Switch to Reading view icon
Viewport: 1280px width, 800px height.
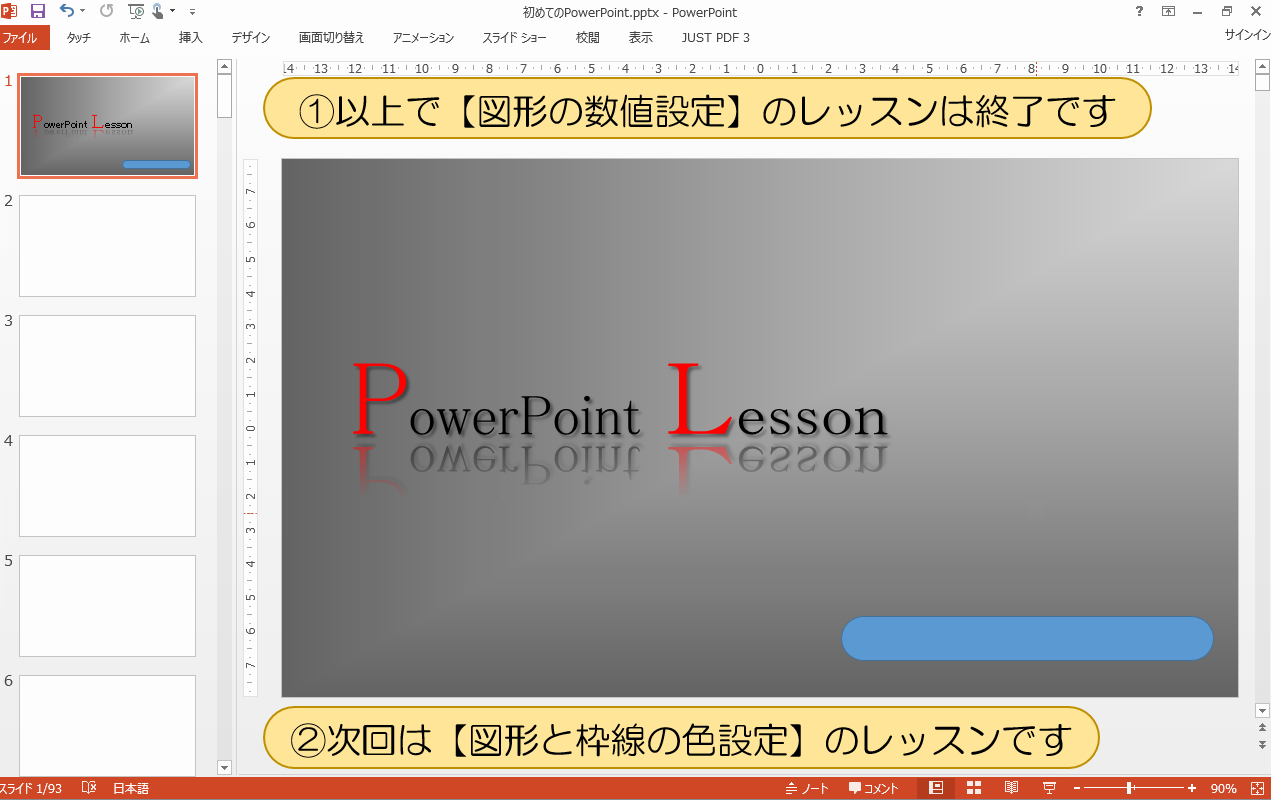point(1012,788)
